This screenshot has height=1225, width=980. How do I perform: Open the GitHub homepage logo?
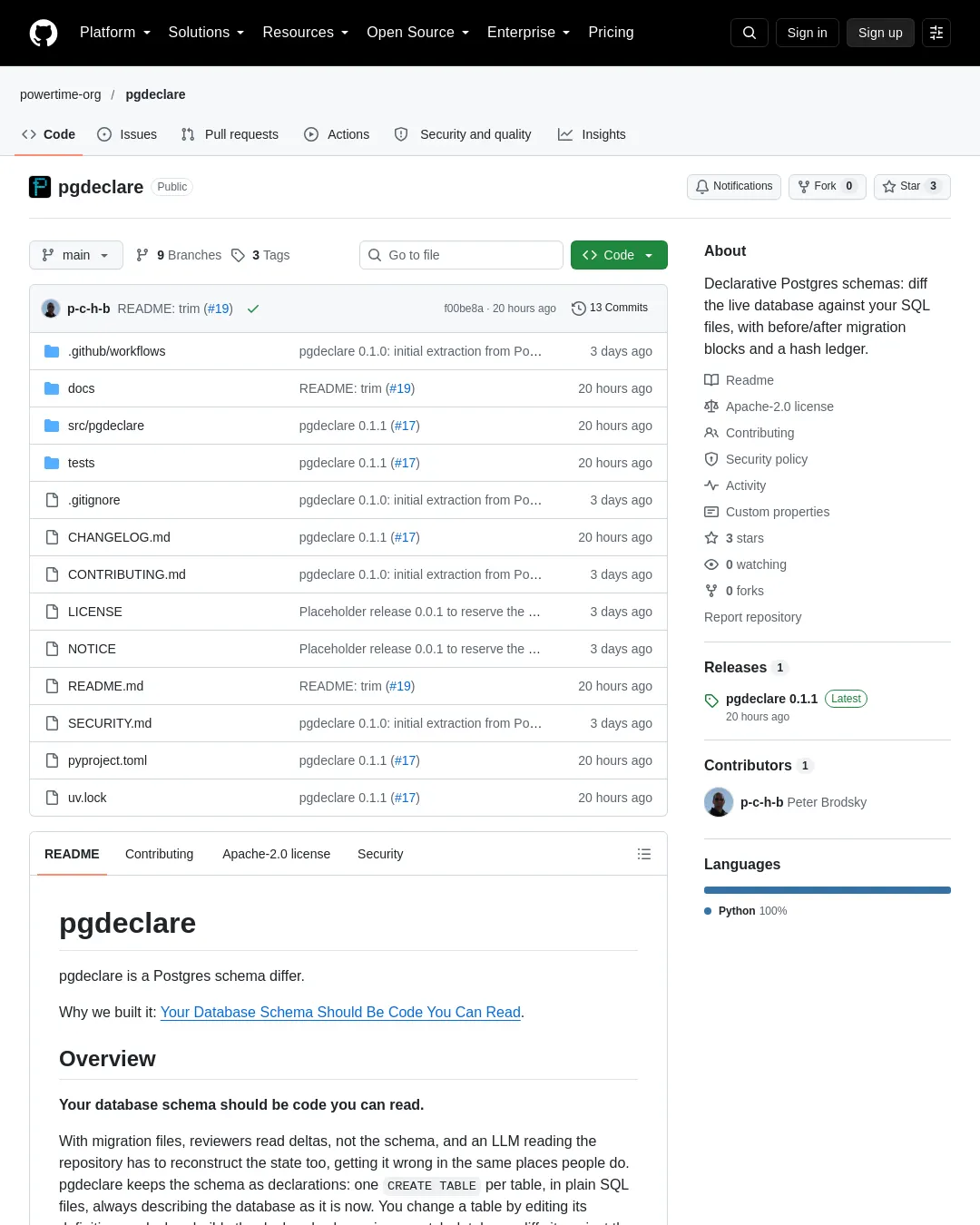click(x=44, y=33)
